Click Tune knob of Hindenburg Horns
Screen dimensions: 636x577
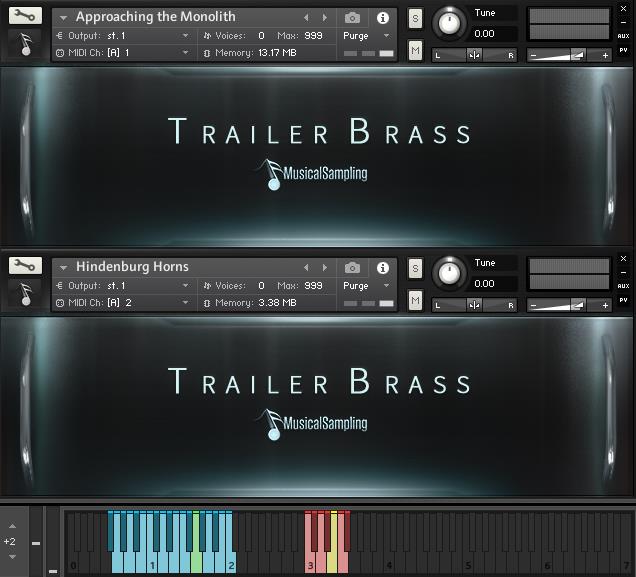pos(449,273)
